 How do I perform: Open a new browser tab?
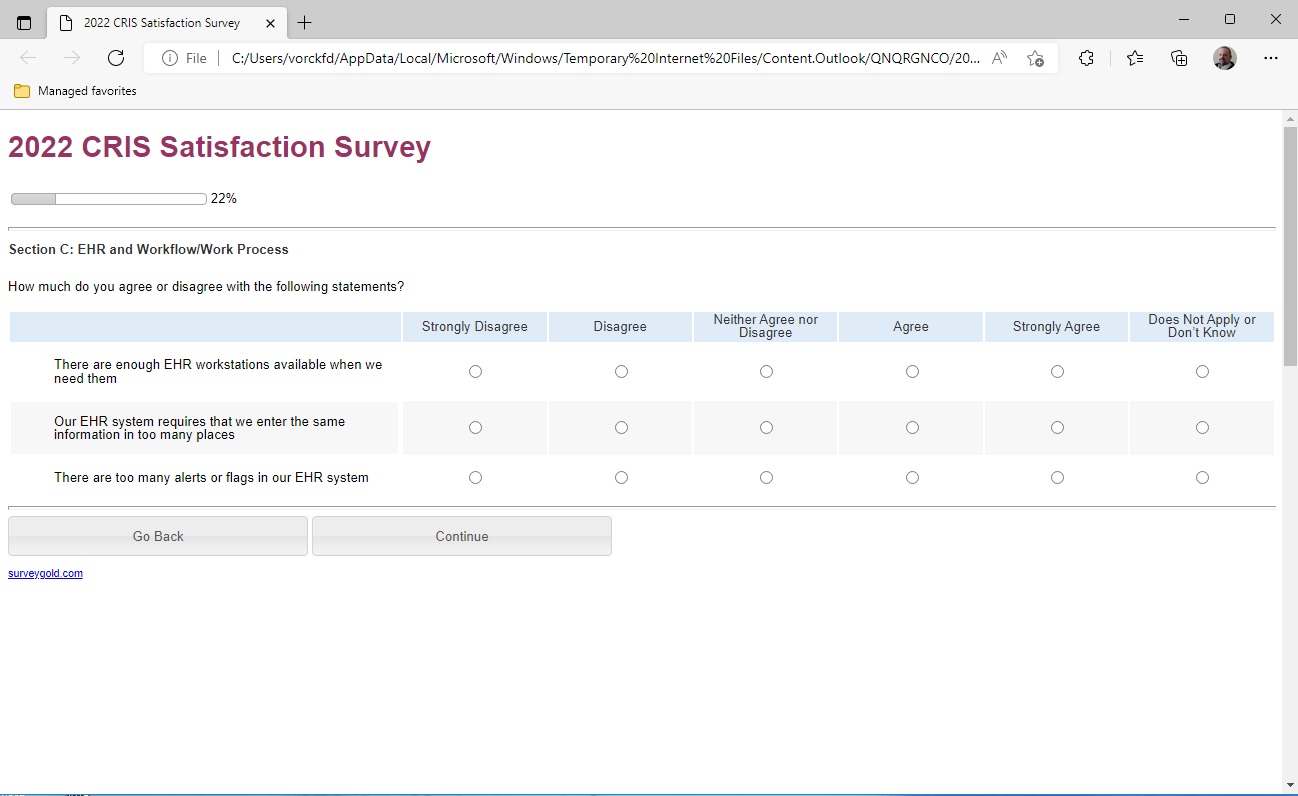point(305,22)
